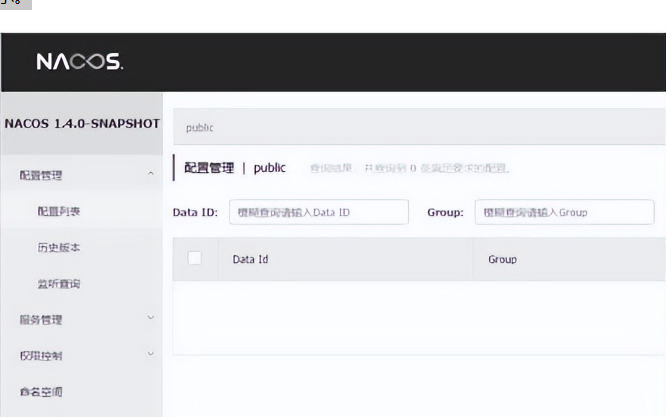Open 监听查询 in sidebar
The width and height of the screenshot is (666, 417).
(x=59, y=284)
